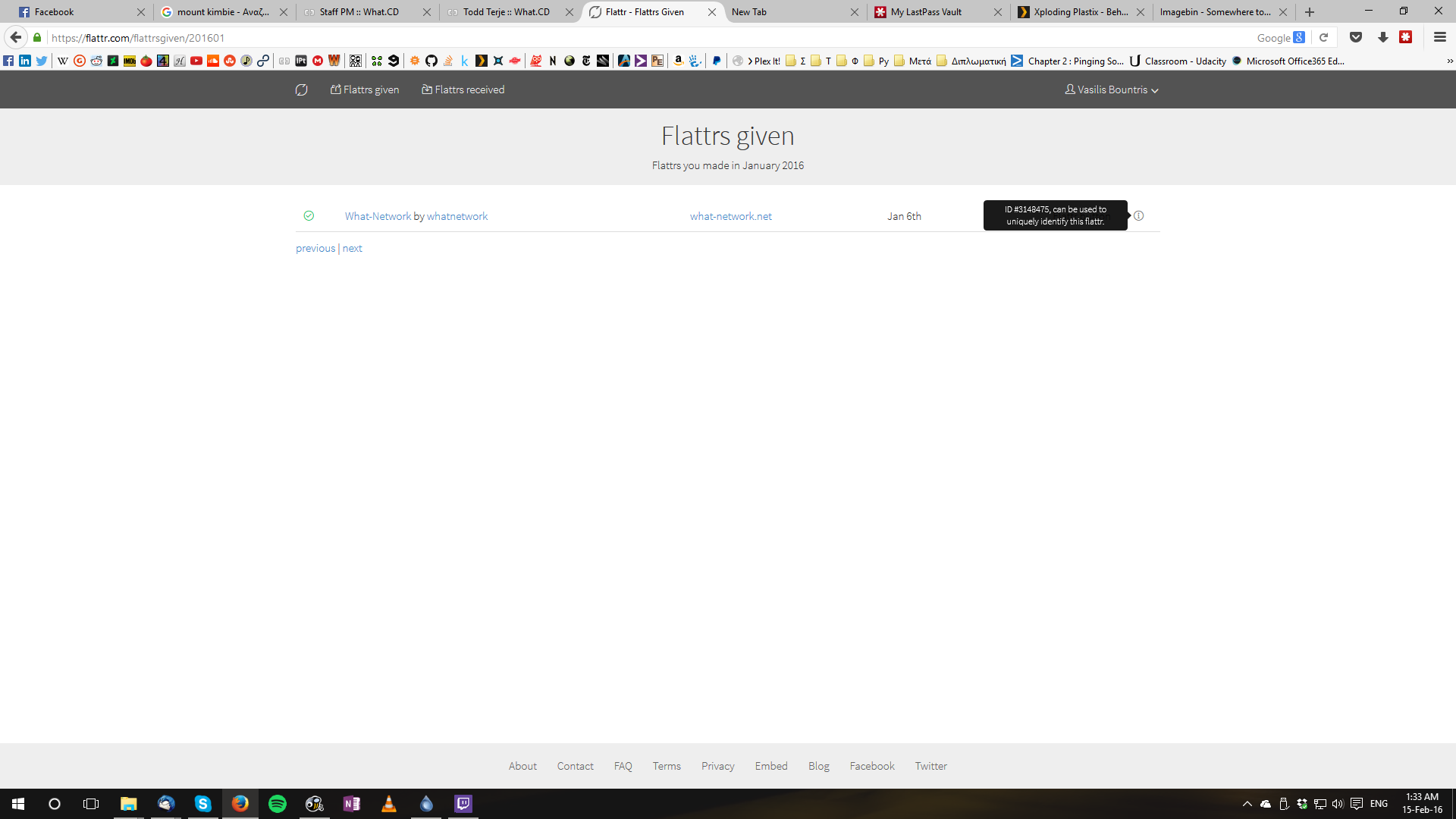The height and width of the screenshot is (819, 1456).
Task: Open the Firefox hamburger menu
Action: (x=1440, y=37)
